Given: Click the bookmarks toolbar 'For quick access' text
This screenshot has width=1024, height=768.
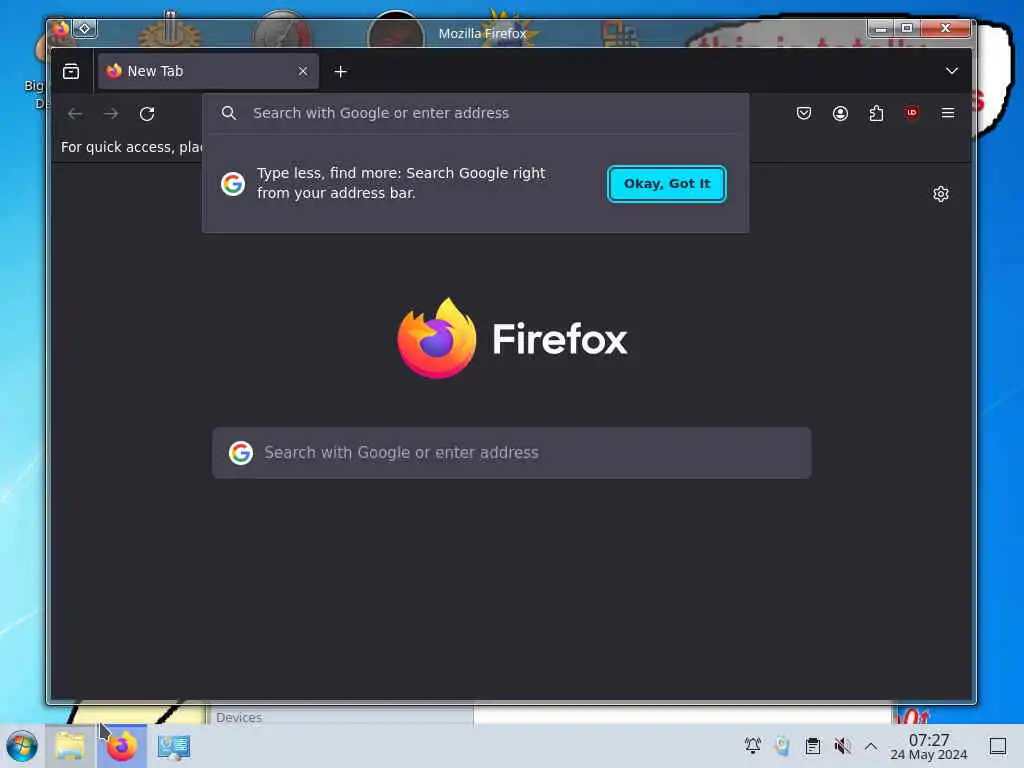Looking at the screenshot, I should click(x=131, y=147).
